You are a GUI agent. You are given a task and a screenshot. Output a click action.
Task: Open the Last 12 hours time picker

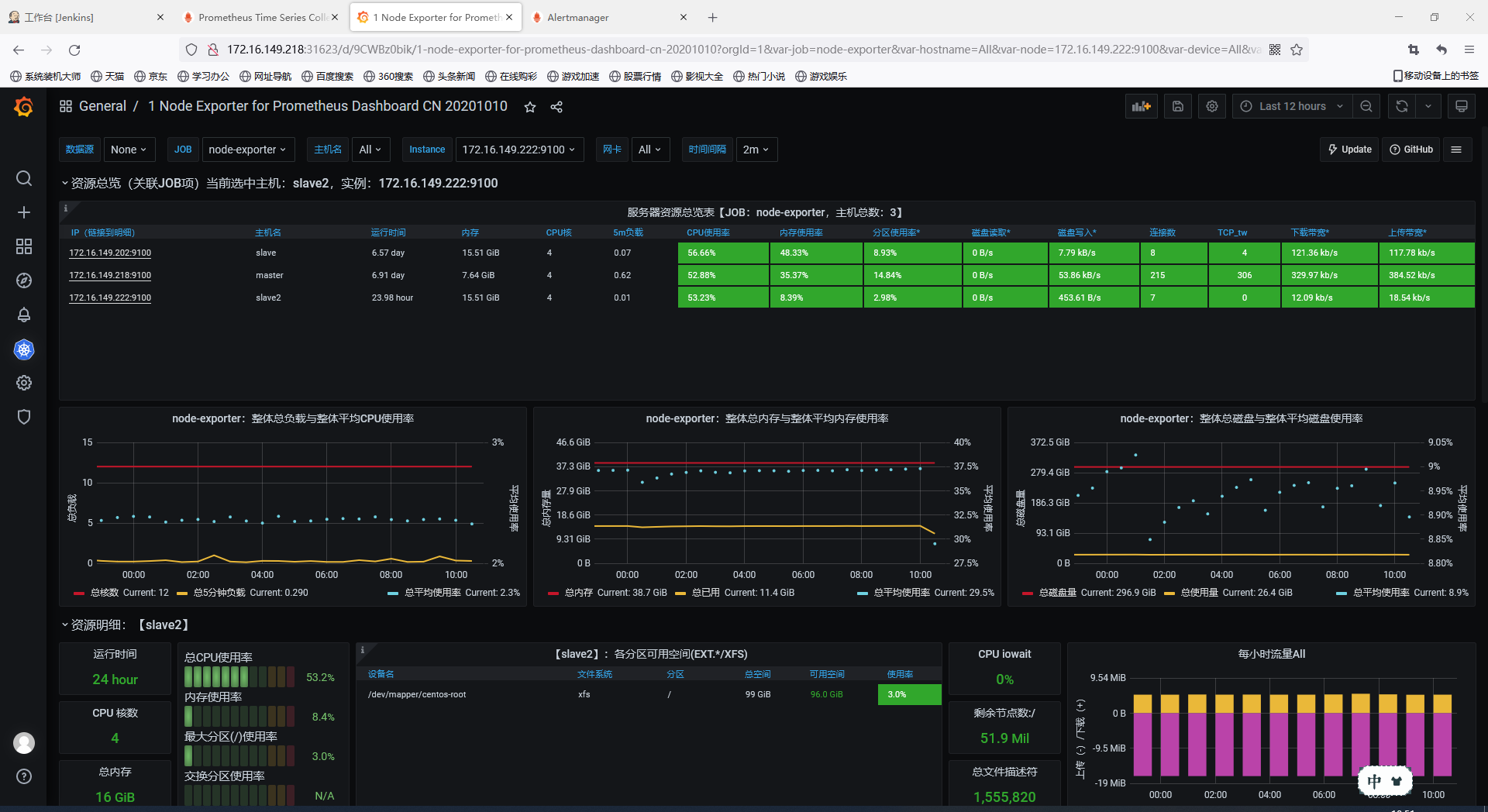[x=1292, y=106]
